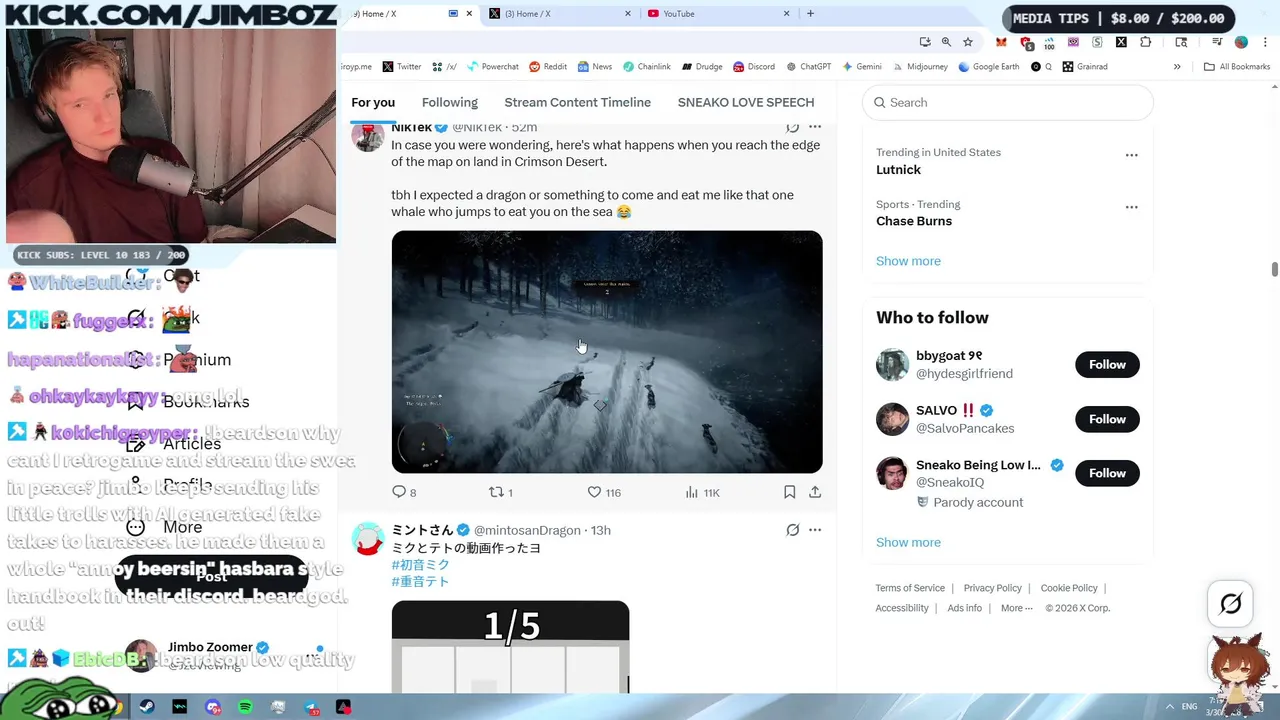Open Privacy Policy link

point(992,588)
